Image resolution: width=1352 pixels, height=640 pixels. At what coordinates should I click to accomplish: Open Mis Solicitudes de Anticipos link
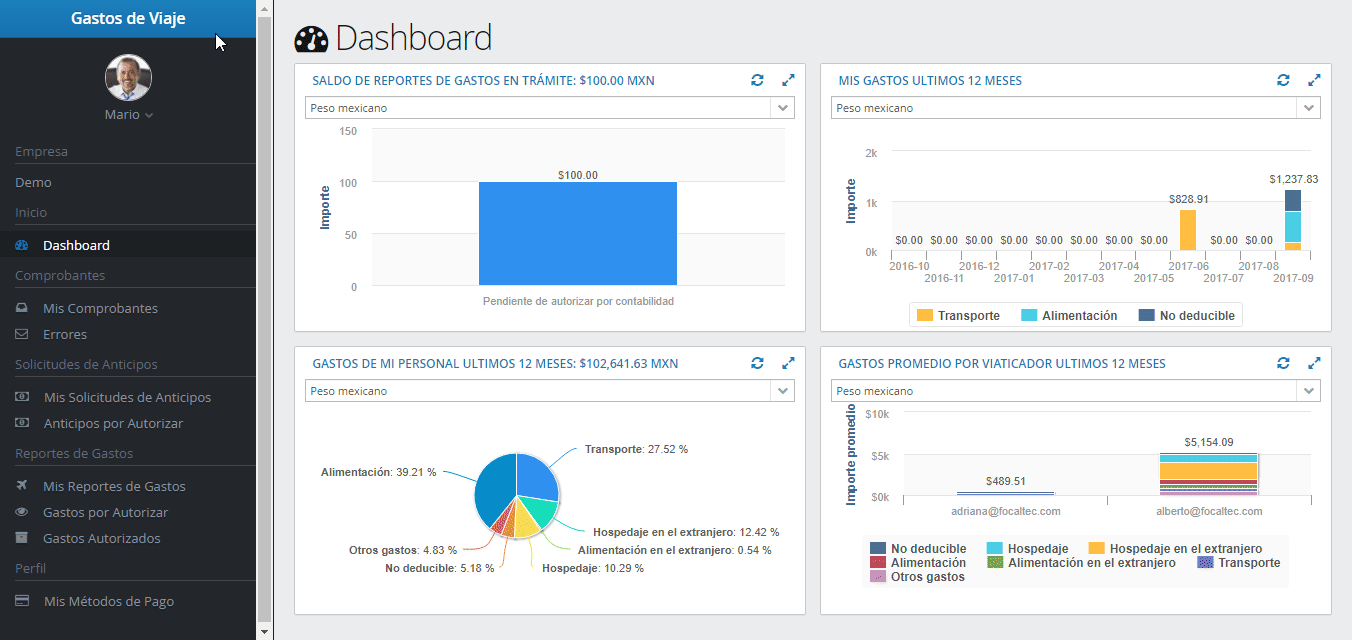tap(127, 397)
